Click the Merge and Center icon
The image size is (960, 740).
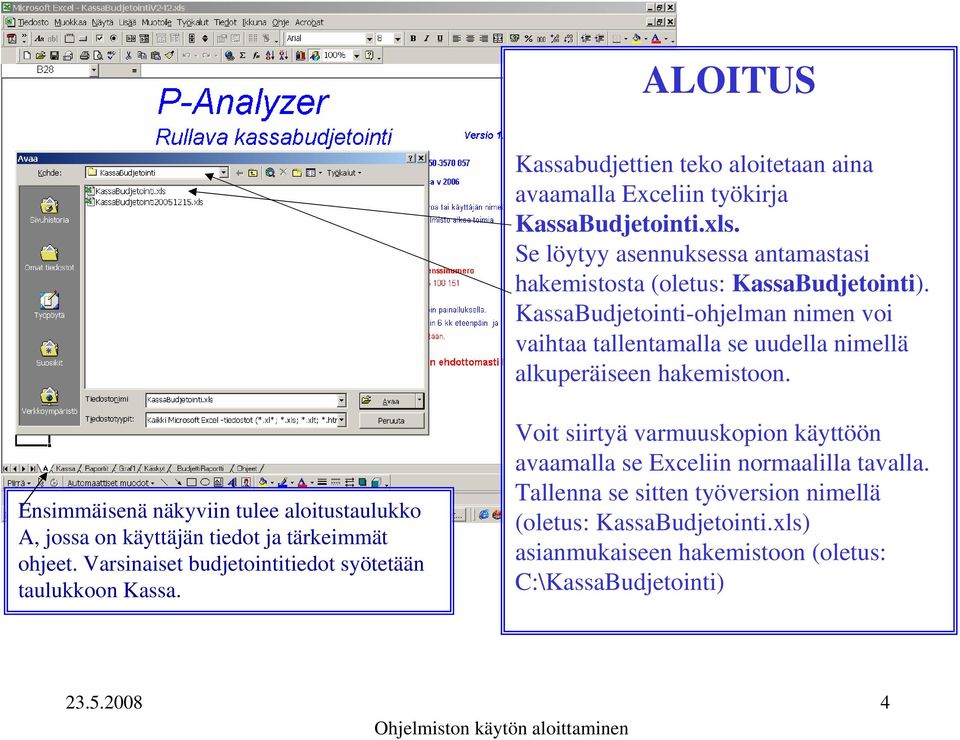(x=498, y=39)
